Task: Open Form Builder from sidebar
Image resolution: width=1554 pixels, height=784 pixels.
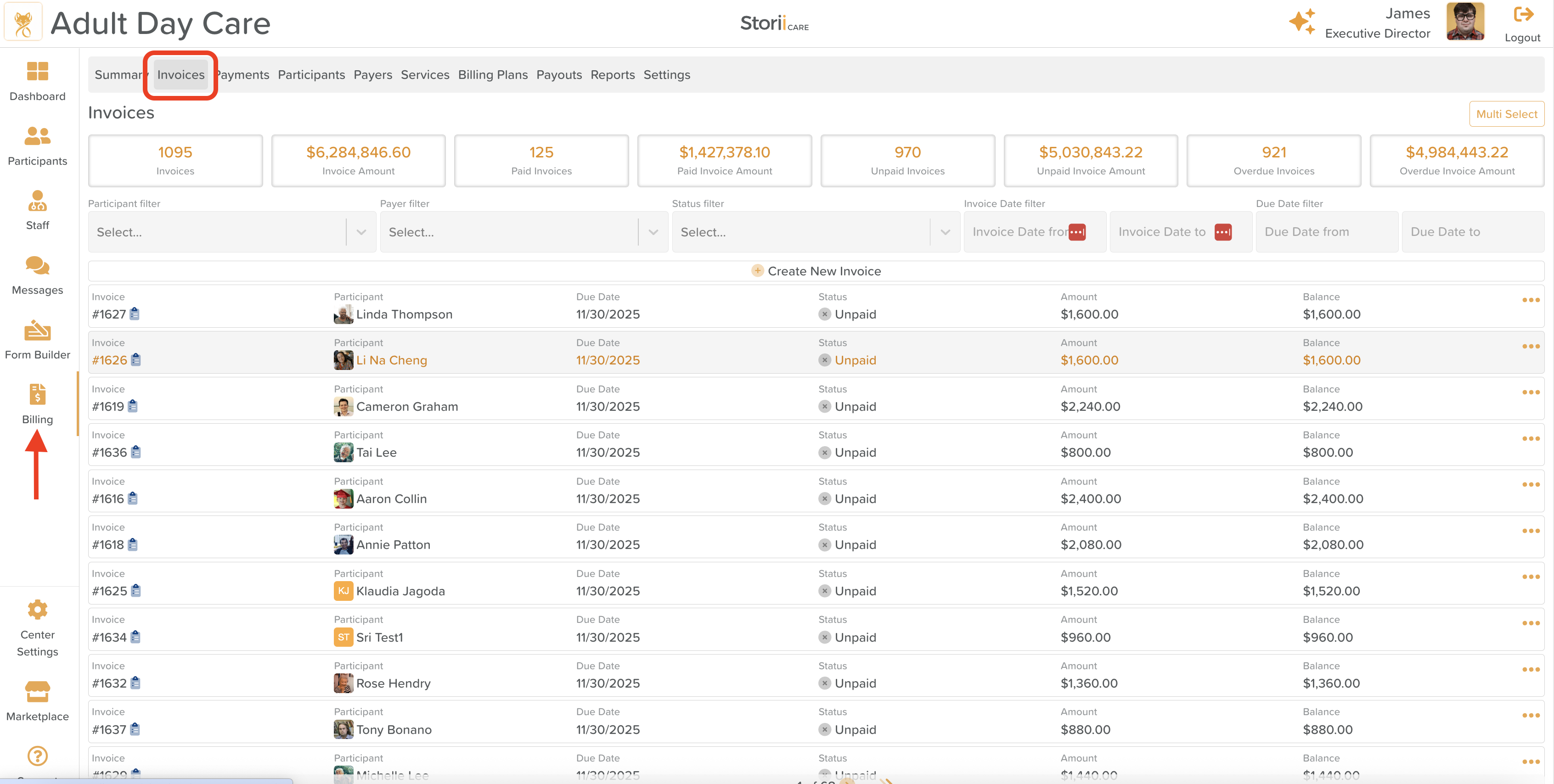Action: (37, 330)
